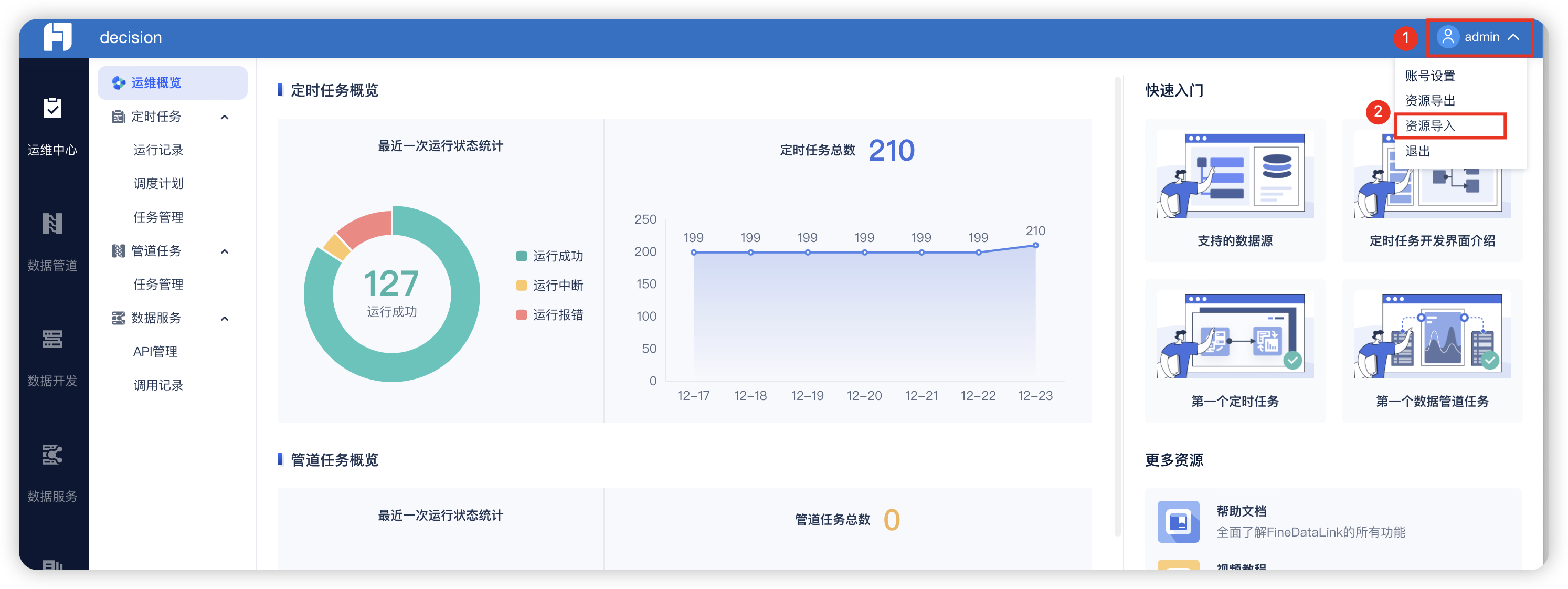The height and width of the screenshot is (589, 1568).
Task: Click 退出 to log out
Action: click(1418, 151)
